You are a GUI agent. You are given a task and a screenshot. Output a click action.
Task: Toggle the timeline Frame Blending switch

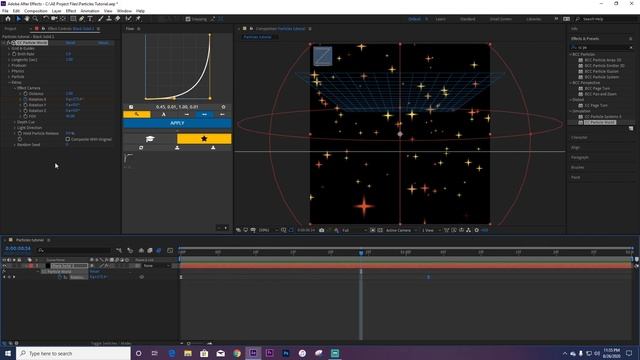pyautogui.click(x=150, y=250)
